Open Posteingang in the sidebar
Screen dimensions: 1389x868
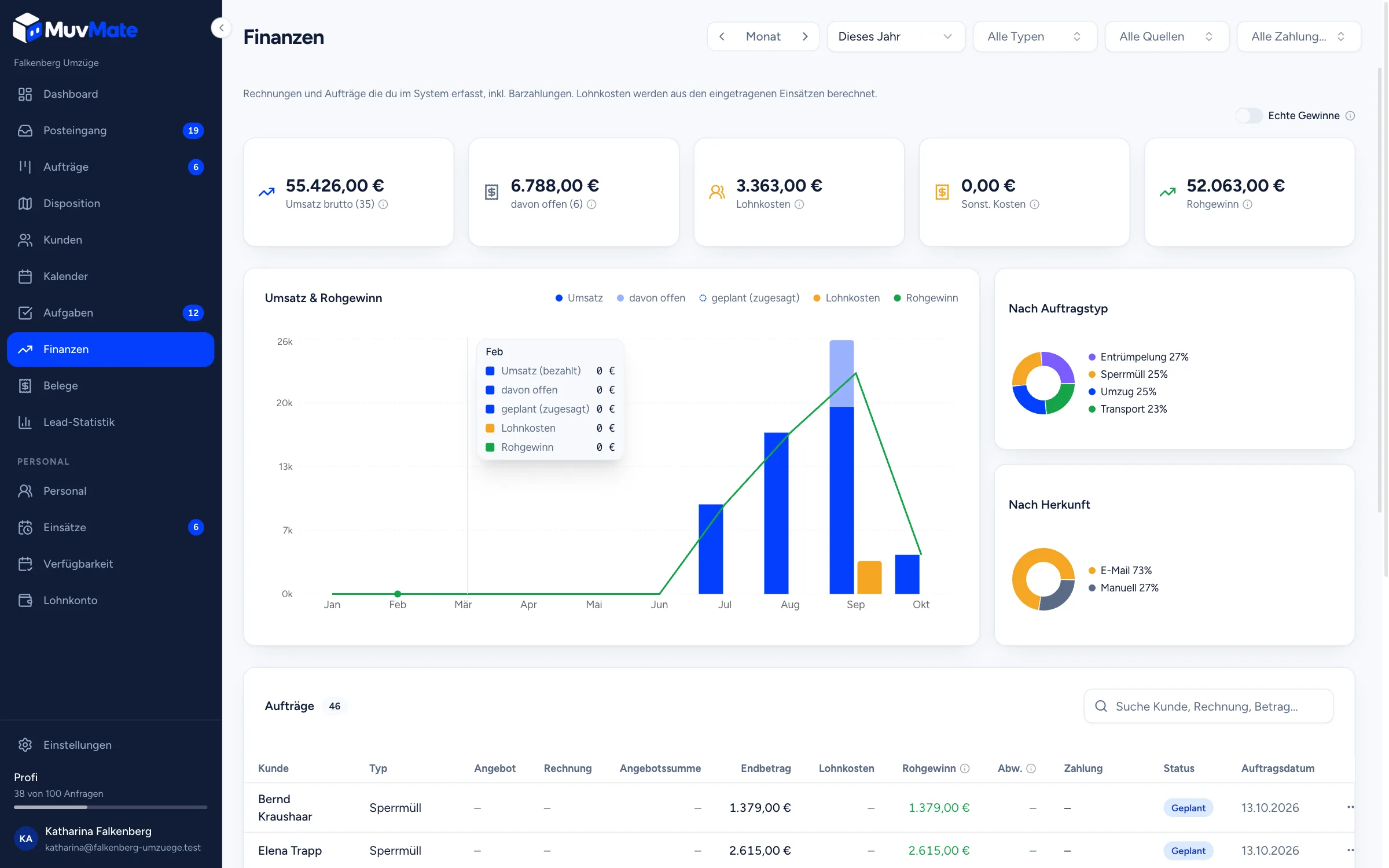click(x=111, y=130)
